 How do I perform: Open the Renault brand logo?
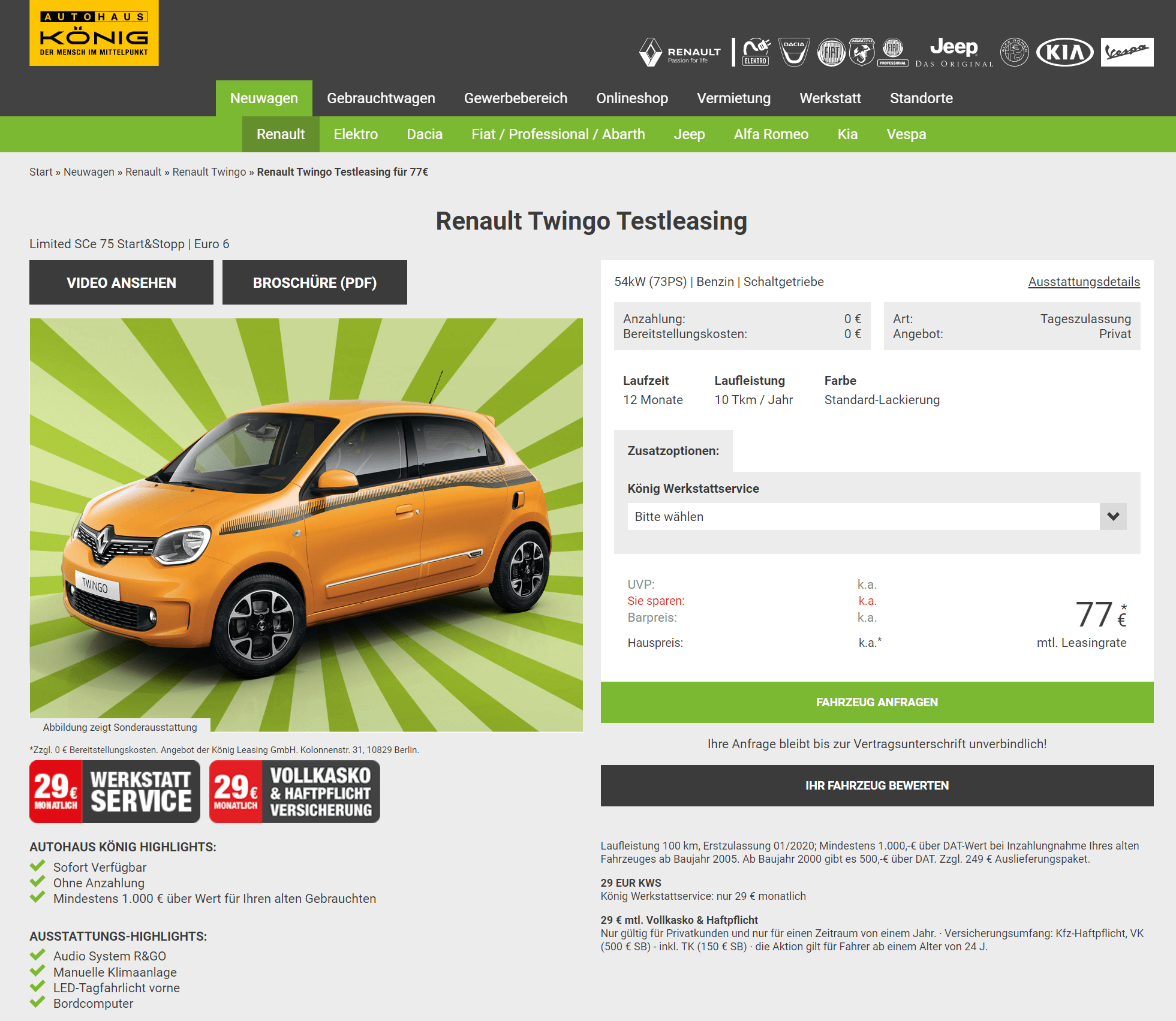(x=680, y=52)
